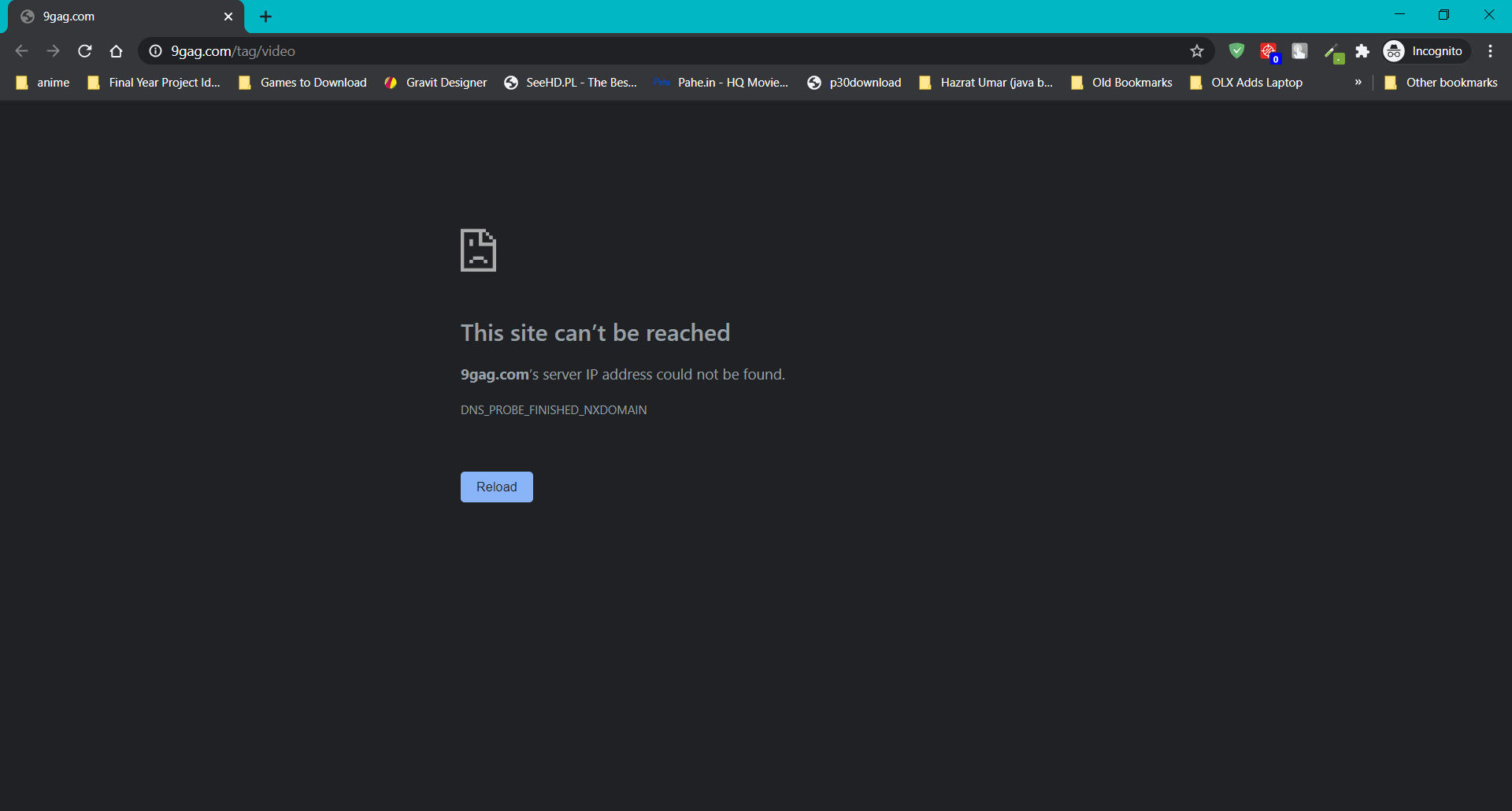This screenshot has width=1512, height=811.
Task: Click the sad page error icon
Action: (478, 250)
